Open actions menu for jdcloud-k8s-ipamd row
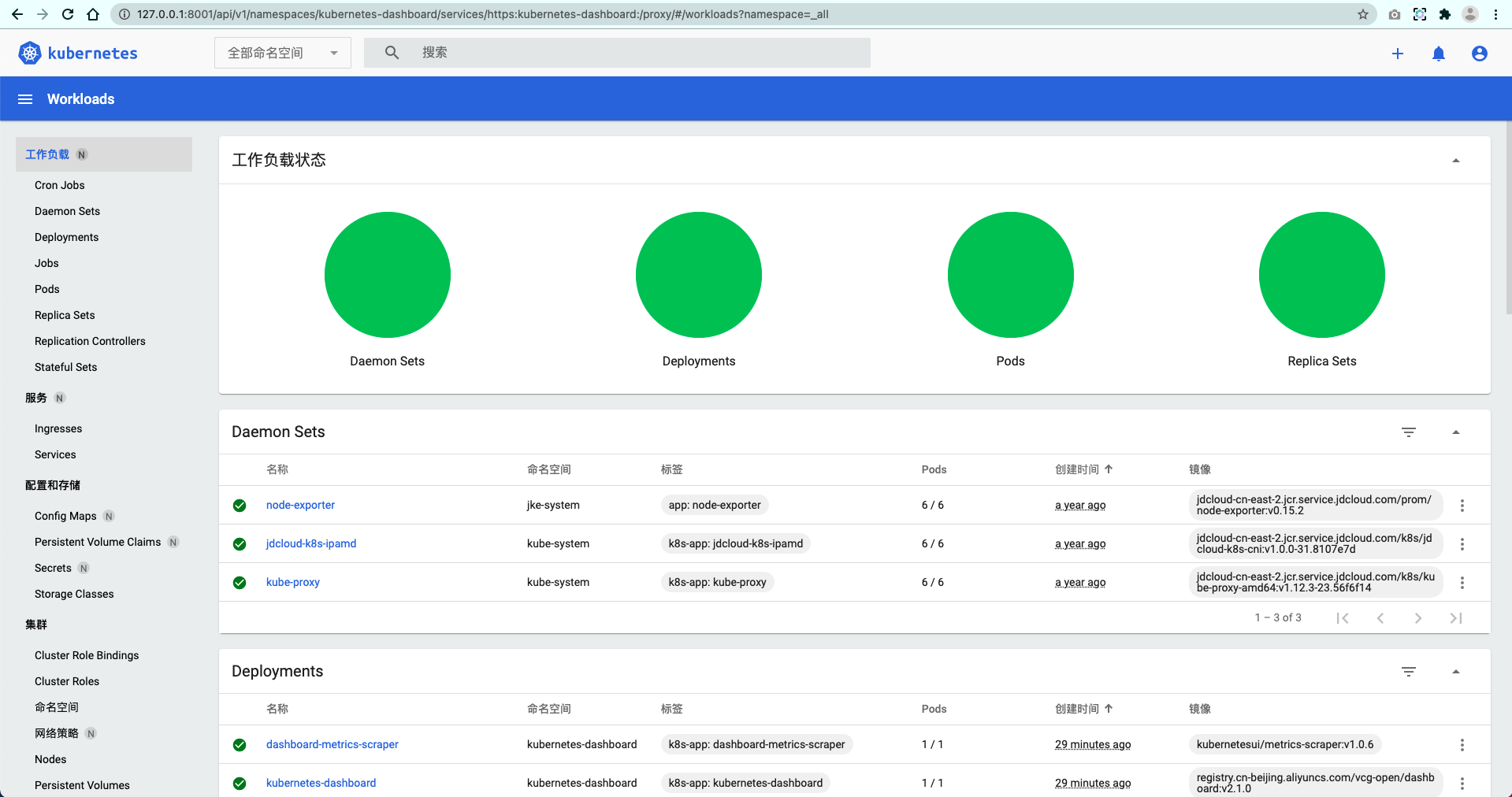This screenshot has width=1512, height=797. [x=1462, y=544]
